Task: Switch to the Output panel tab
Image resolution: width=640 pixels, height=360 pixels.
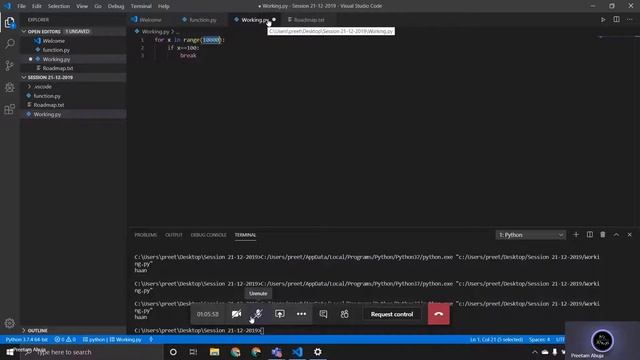Action: tap(174, 235)
